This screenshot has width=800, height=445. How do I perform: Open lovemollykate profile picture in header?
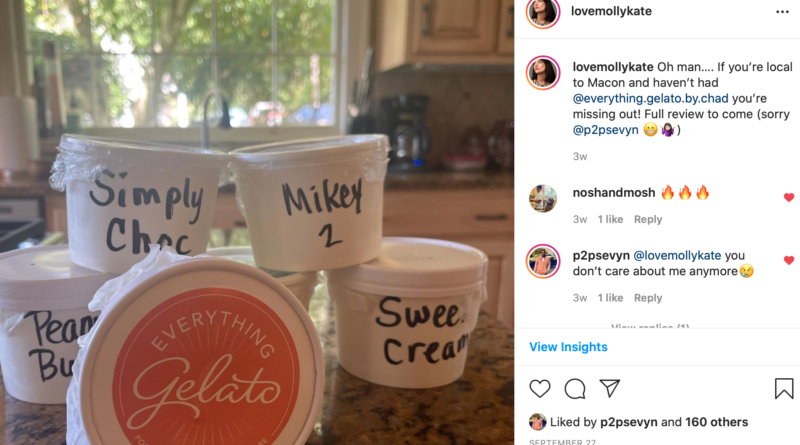point(543,12)
